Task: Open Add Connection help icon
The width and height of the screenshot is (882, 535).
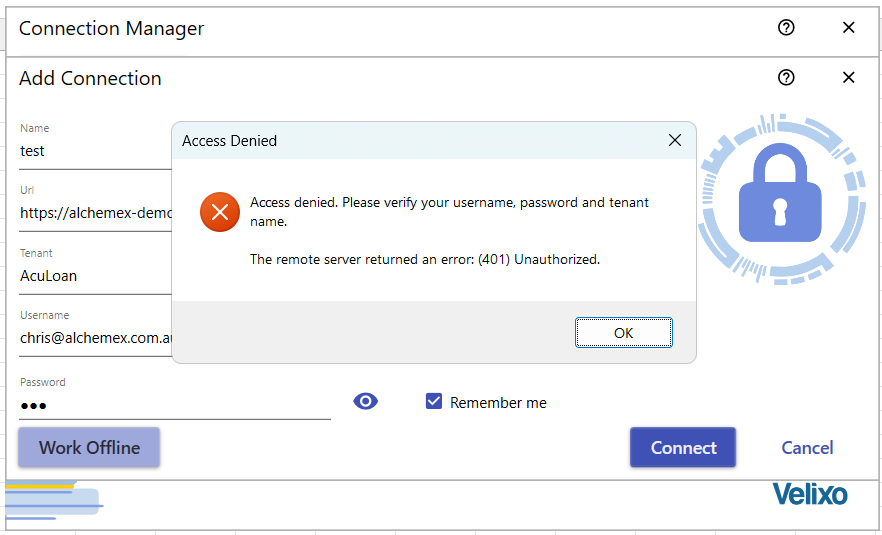Action: (786, 77)
